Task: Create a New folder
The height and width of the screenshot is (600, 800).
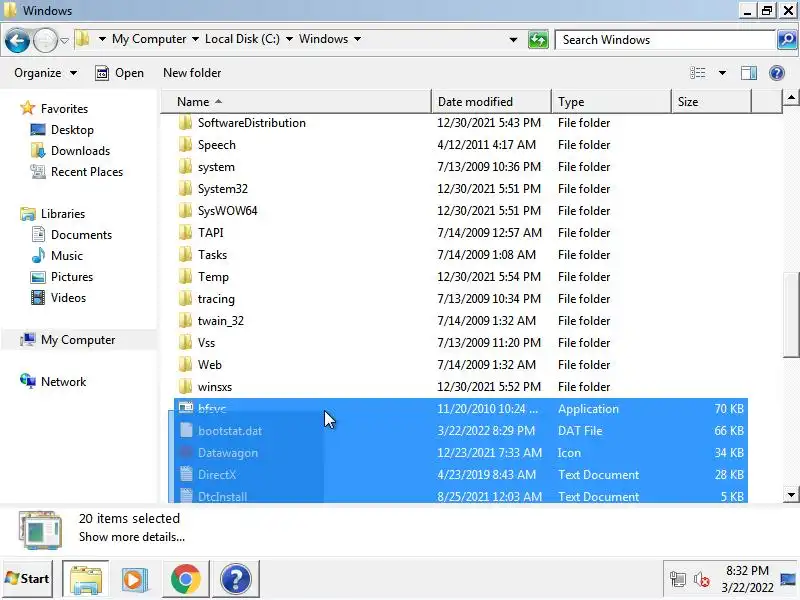Action: 192,73
